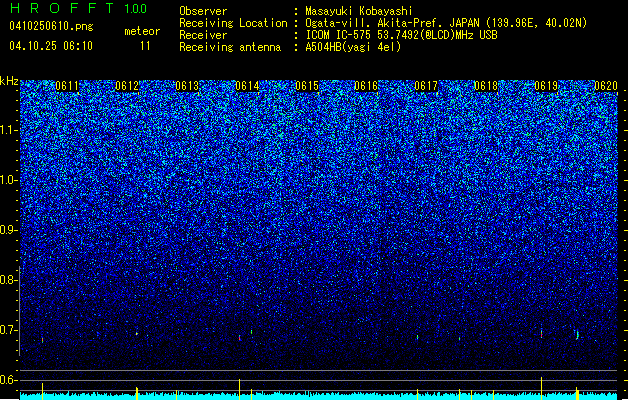Click the Observer field label
This screenshot has height=400, width=629.
tap(203, 11)
